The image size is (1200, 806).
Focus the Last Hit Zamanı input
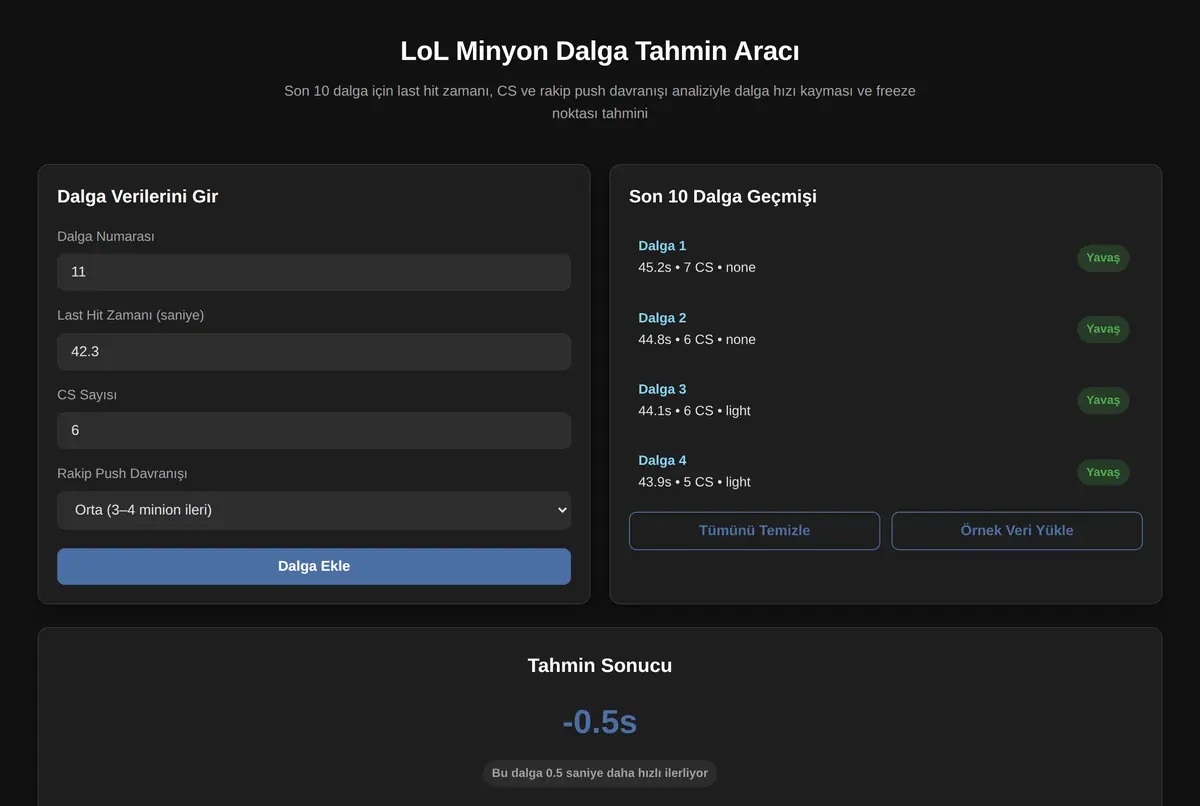click(x=314, y=352)
